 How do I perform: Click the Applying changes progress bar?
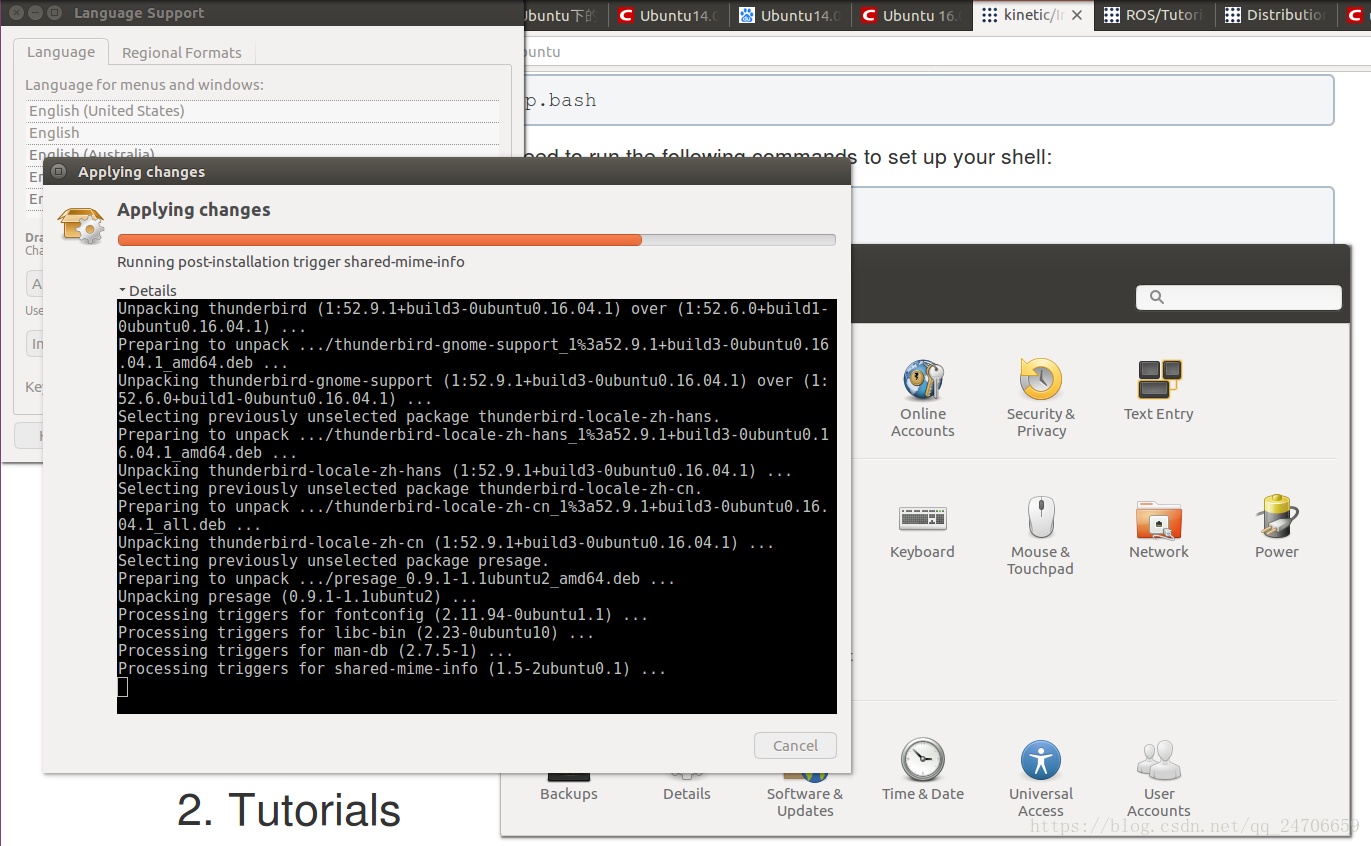tap(476, 240)
